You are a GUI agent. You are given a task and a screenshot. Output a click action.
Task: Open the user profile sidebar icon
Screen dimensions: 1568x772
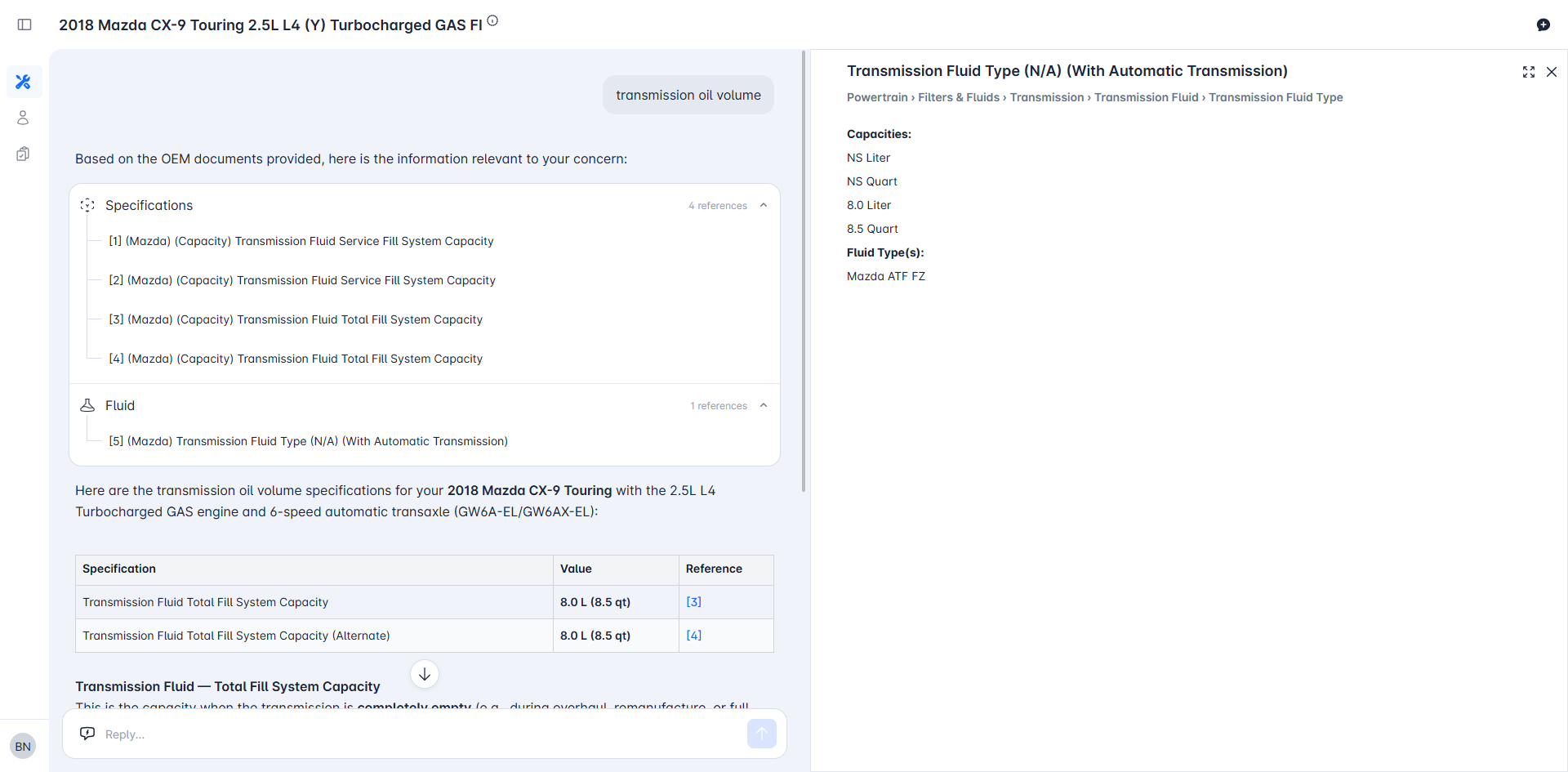(24, 118)
